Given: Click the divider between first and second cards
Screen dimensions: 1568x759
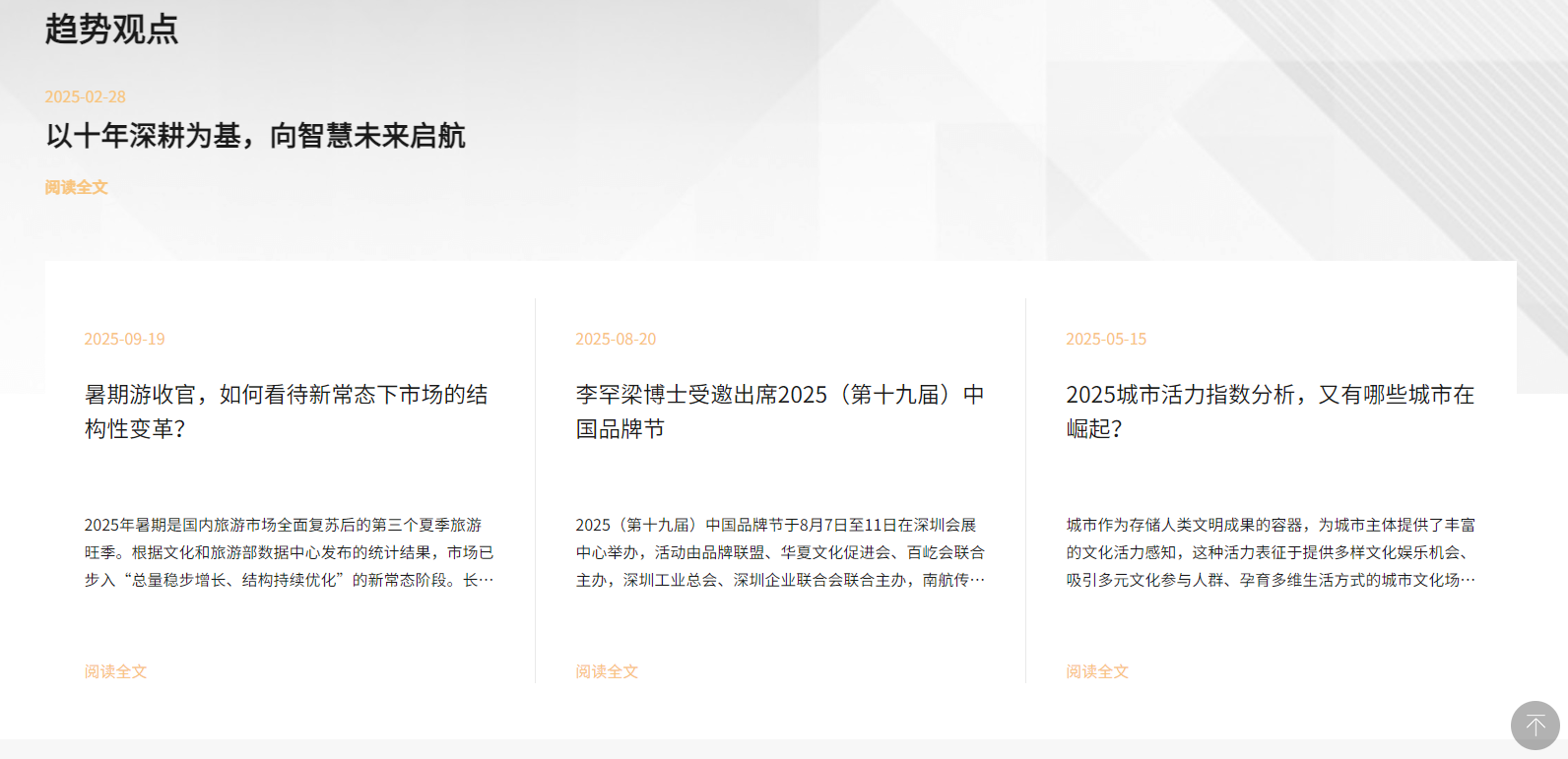Looking at the screenshot, I should [x=535, y=490].
